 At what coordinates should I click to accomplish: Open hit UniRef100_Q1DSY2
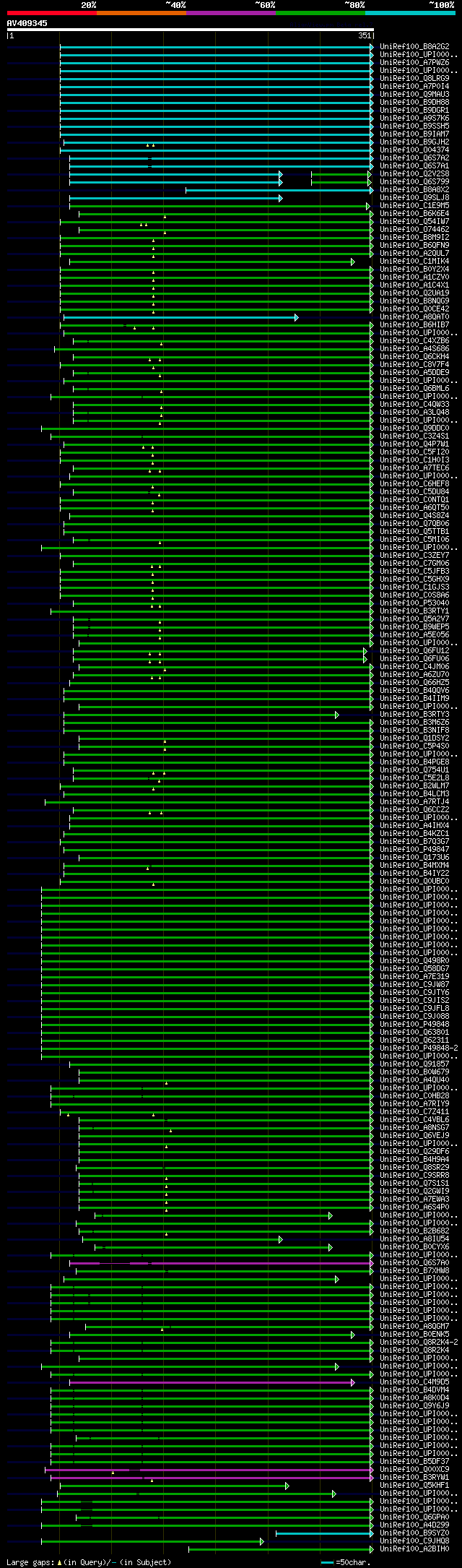(414, 738)
